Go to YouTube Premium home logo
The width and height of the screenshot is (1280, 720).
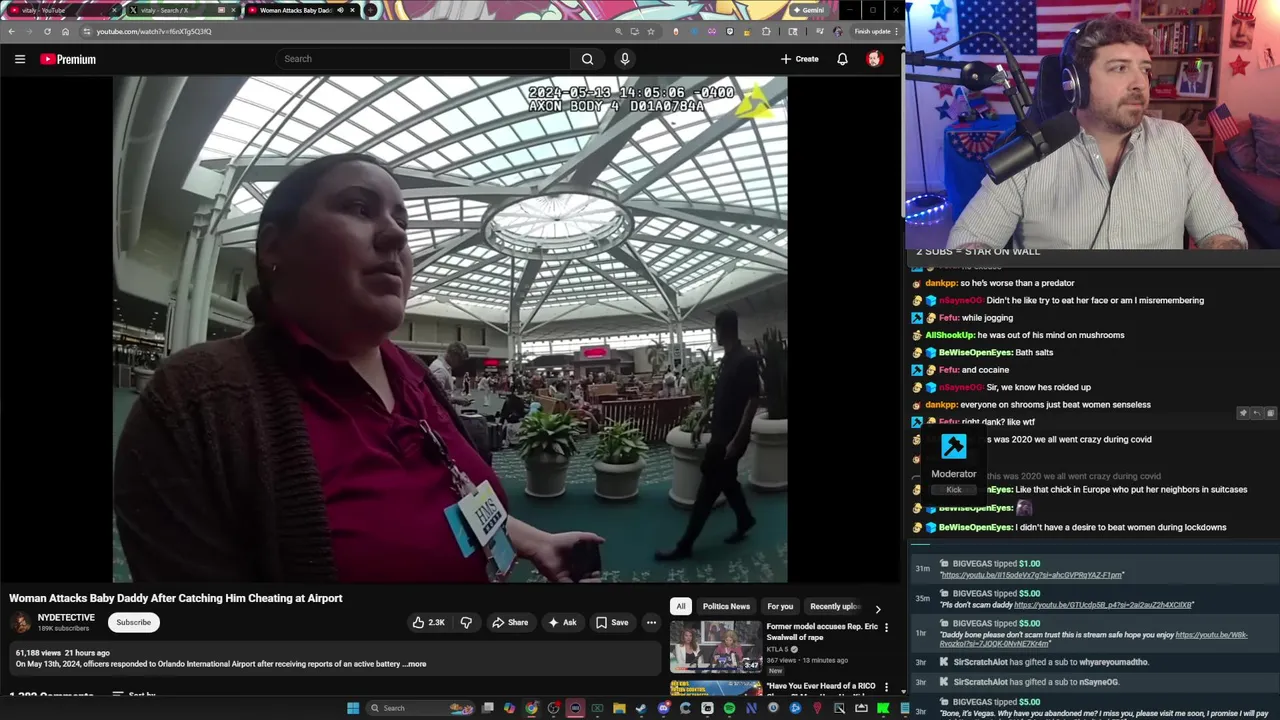(x=68, y=59)
